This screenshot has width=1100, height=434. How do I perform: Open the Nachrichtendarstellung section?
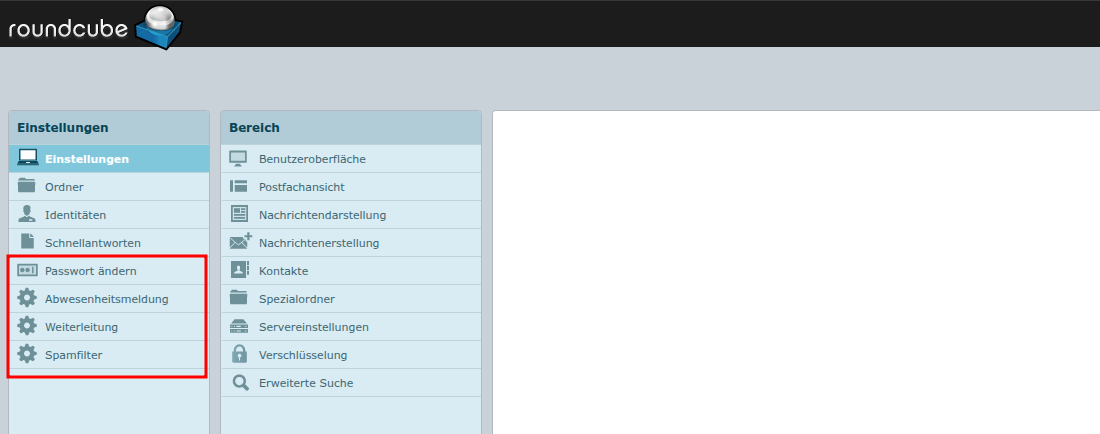coord(322,215)
